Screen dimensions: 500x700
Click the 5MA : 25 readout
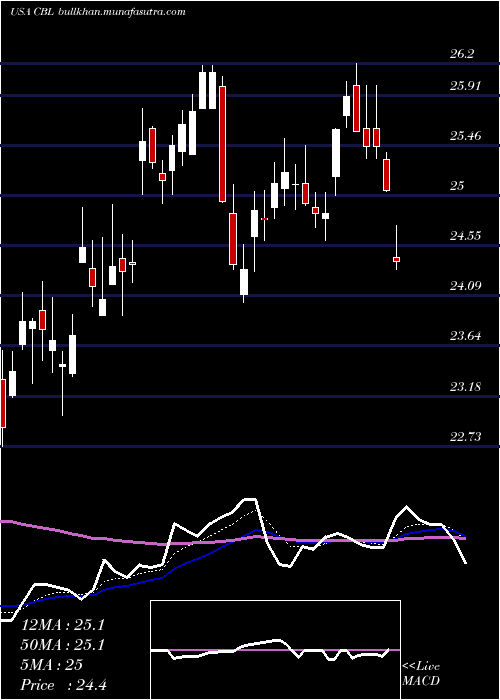pyautogui.click(x=52, y=665)
